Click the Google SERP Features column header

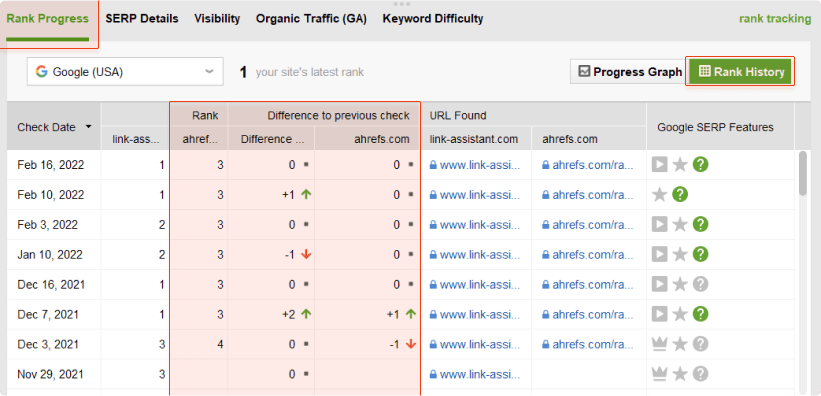tap(715, 127)
